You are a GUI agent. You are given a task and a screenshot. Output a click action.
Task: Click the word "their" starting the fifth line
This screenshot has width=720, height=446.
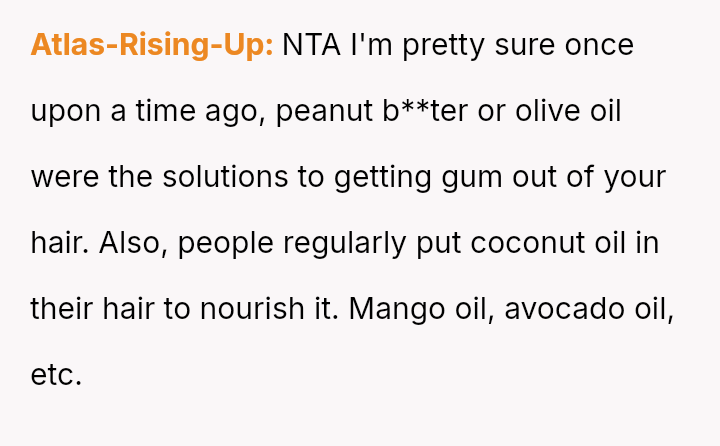62,309
